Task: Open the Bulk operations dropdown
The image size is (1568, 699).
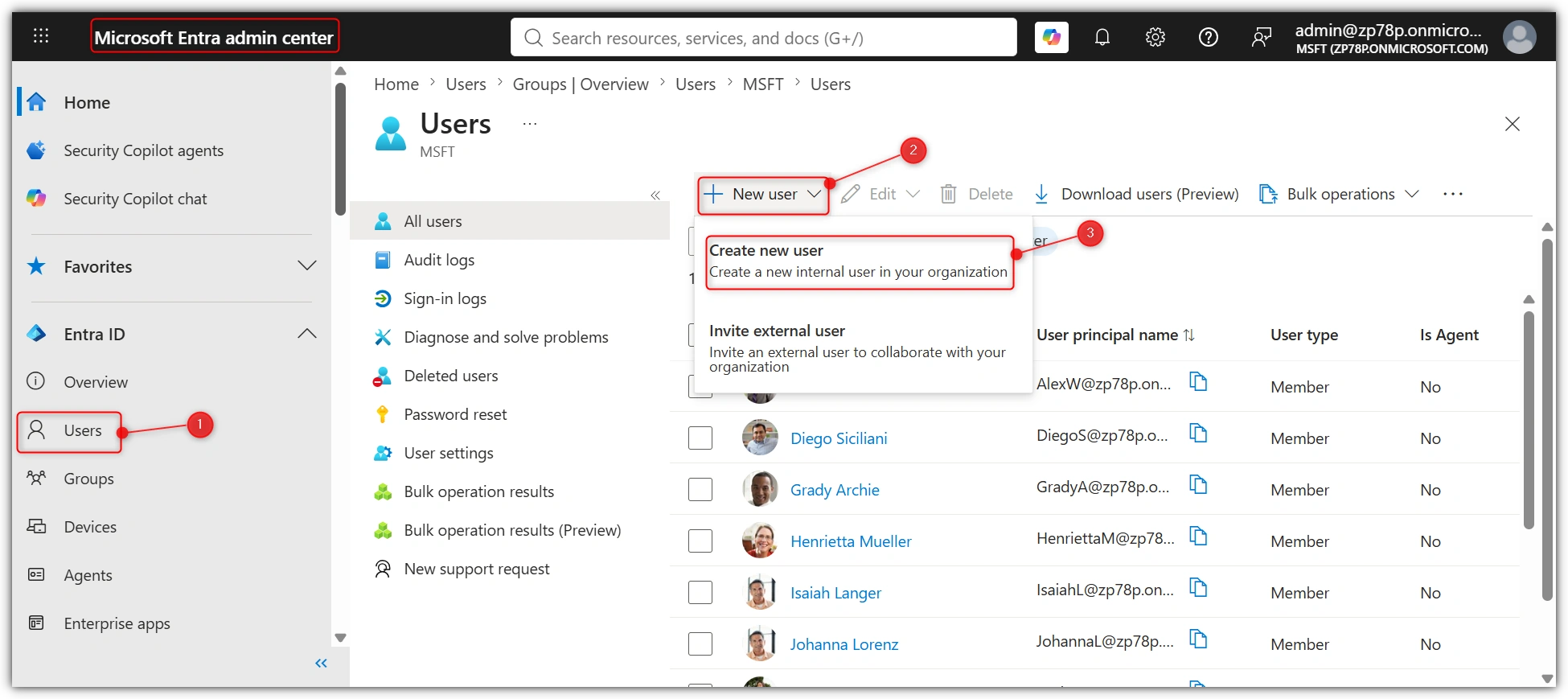Action: pyautogui.click(x=1339, y=194)
